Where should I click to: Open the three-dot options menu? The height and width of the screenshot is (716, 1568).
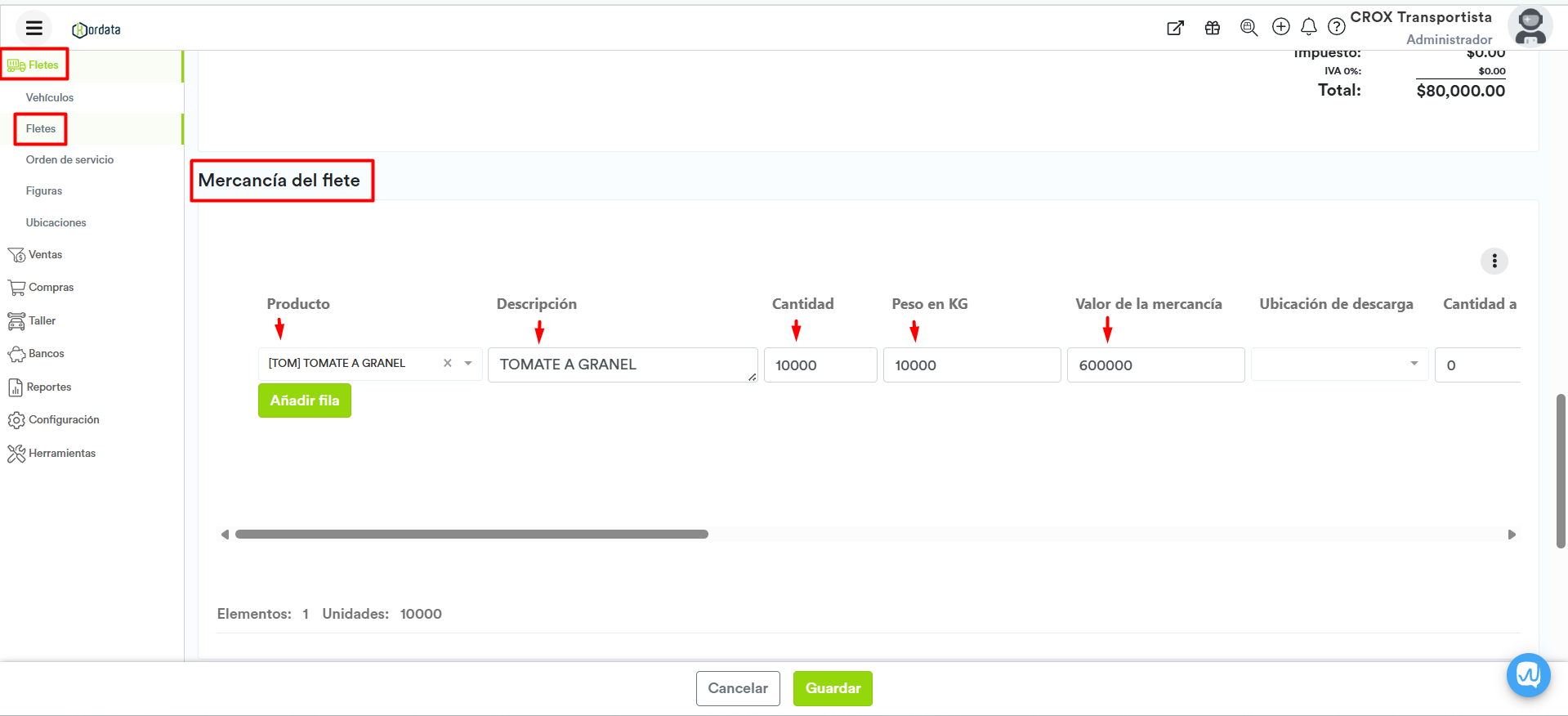[1494, 261]
